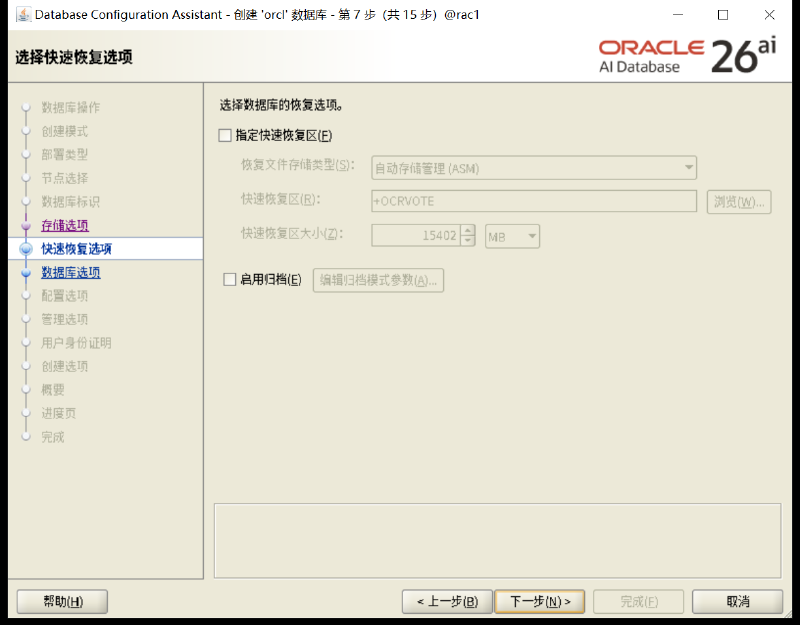This screenshot has width=800, height=625.
Task: Tick the 启用归档 checkbox
Action: coord(230,280)
